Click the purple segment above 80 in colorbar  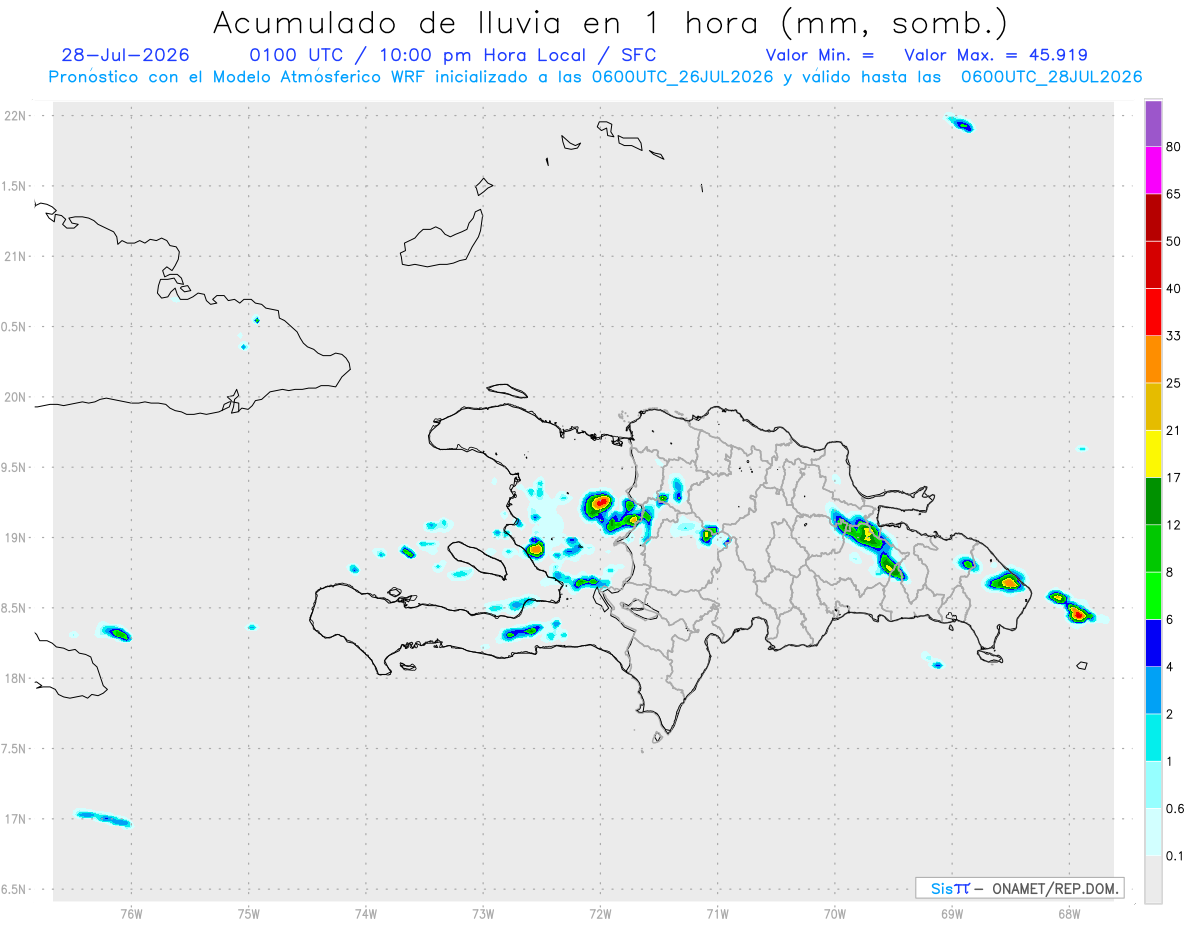1153,124
